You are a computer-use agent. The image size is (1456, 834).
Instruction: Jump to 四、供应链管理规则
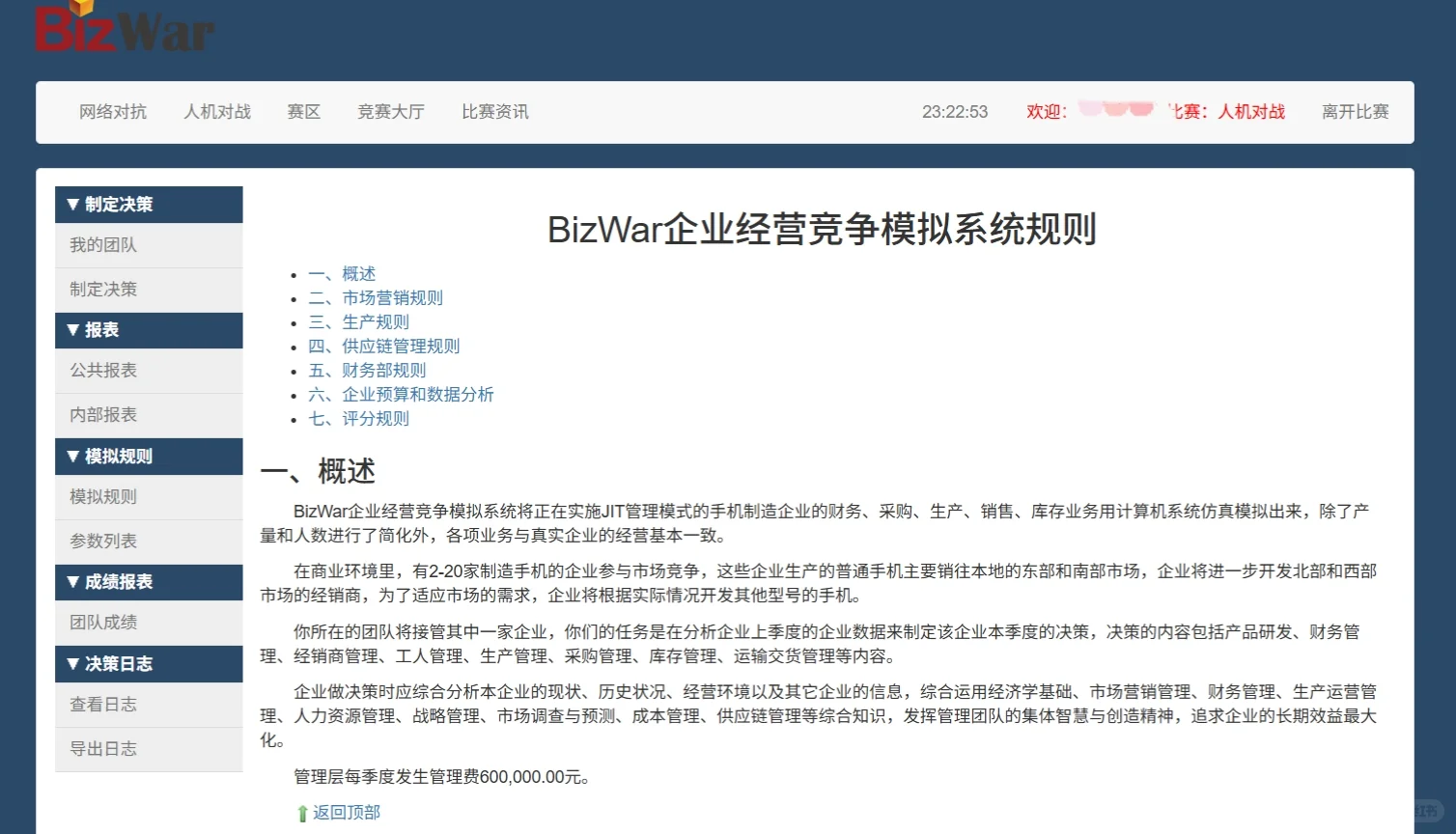click(x=384, y=347)
